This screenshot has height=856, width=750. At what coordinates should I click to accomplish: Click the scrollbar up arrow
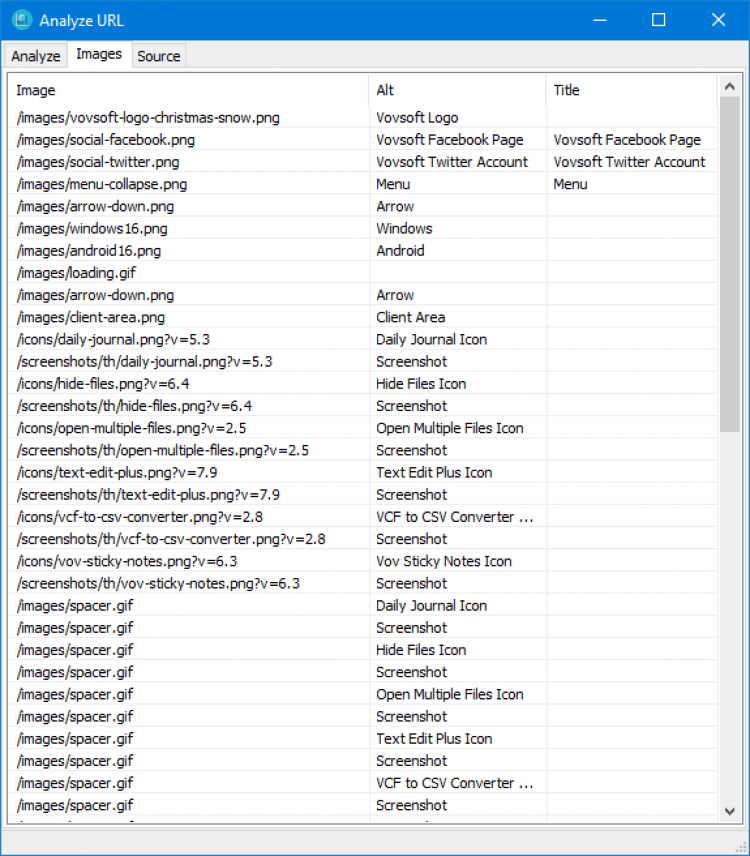click(730, 86)
